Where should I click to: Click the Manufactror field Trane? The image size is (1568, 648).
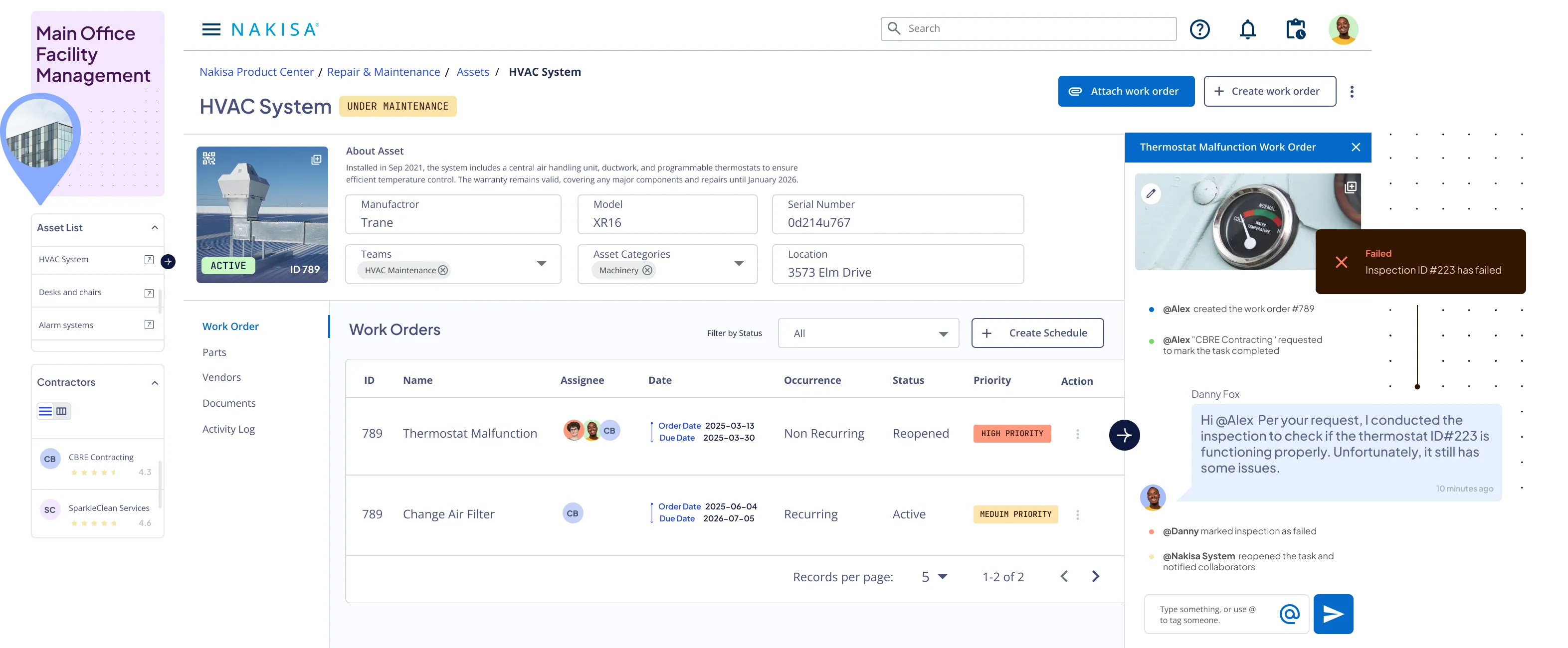pos(452,214)
